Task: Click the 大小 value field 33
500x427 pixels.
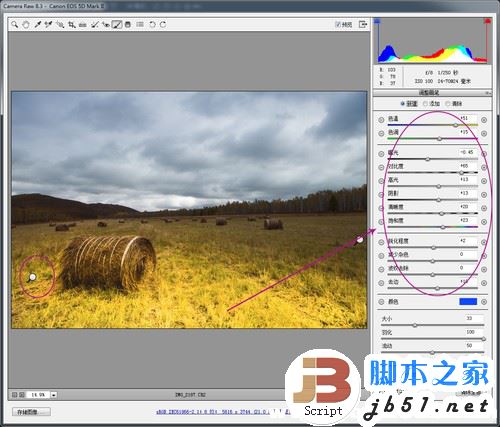Action: [473, 319]
